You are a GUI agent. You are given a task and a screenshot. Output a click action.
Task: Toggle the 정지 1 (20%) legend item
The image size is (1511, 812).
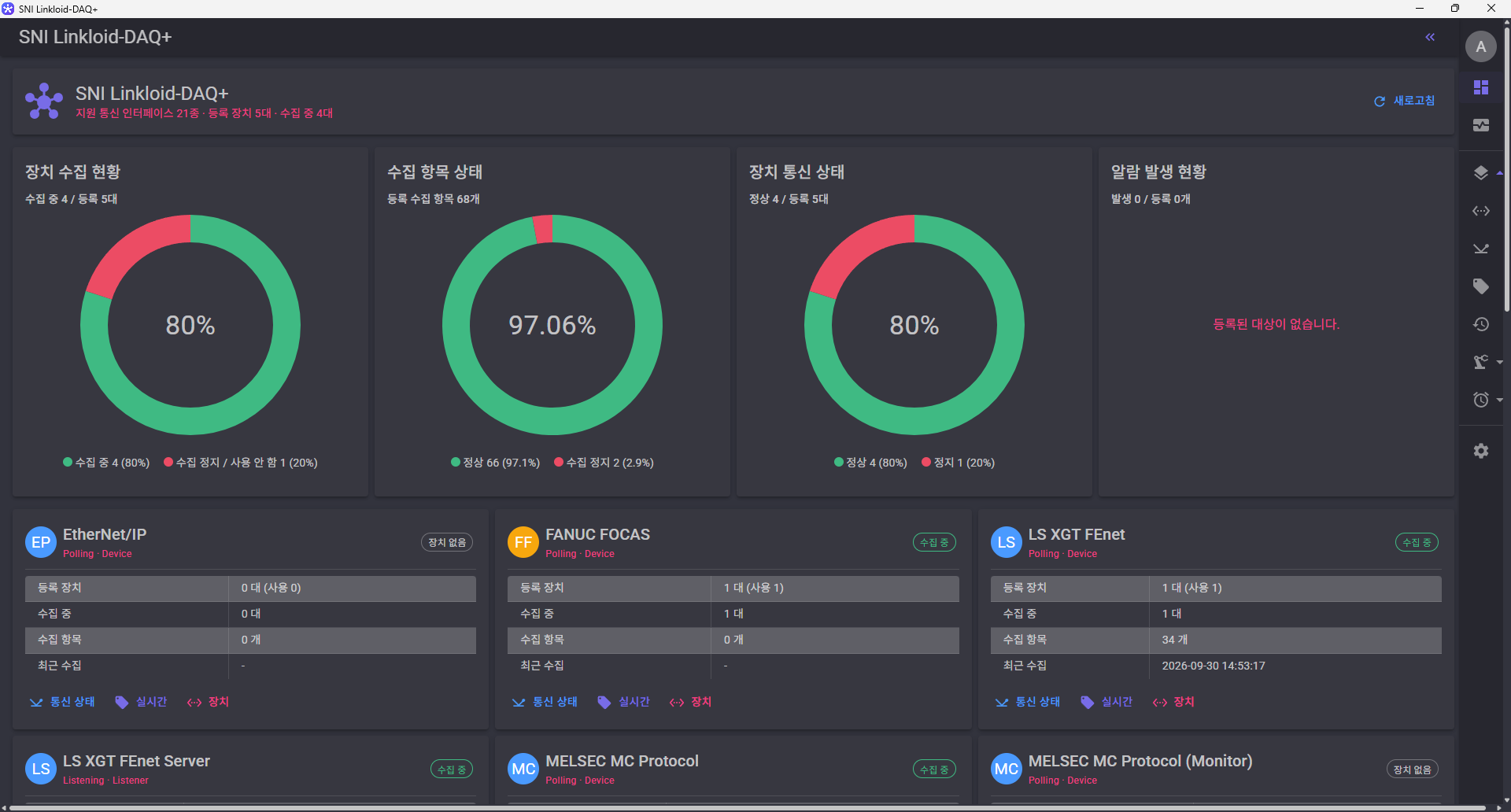click(x=959, y=463)
